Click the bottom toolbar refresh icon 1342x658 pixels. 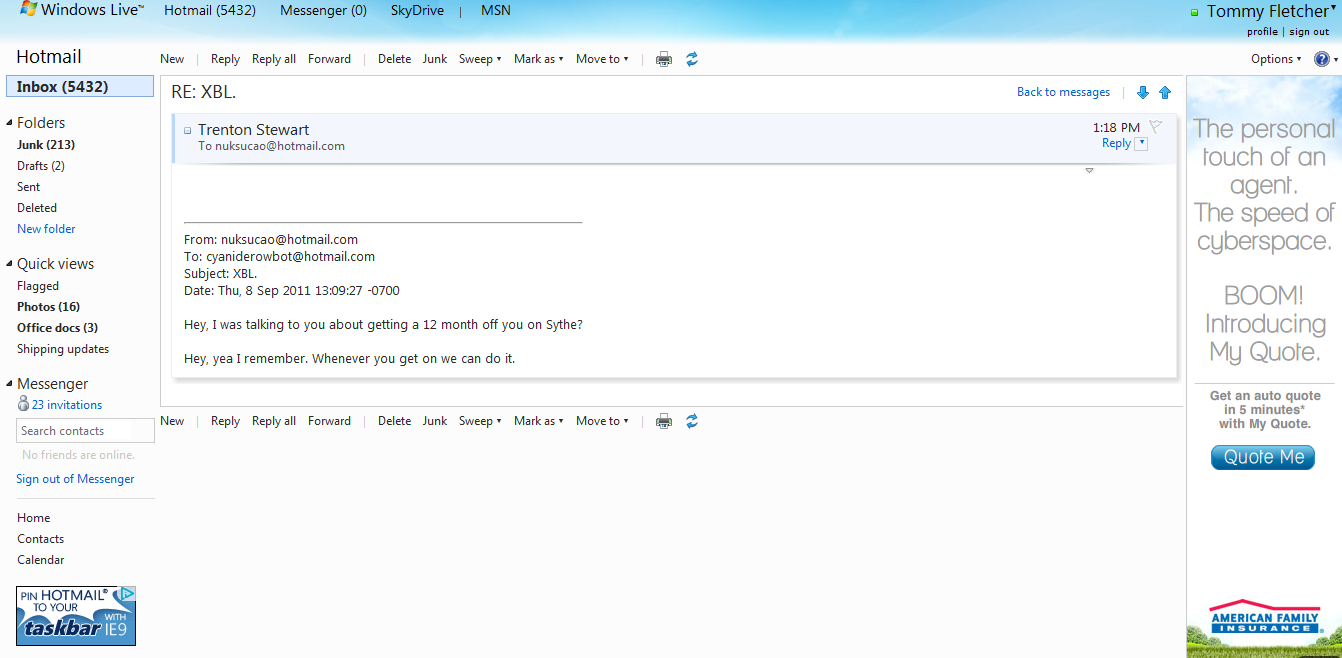coord(692,421)
